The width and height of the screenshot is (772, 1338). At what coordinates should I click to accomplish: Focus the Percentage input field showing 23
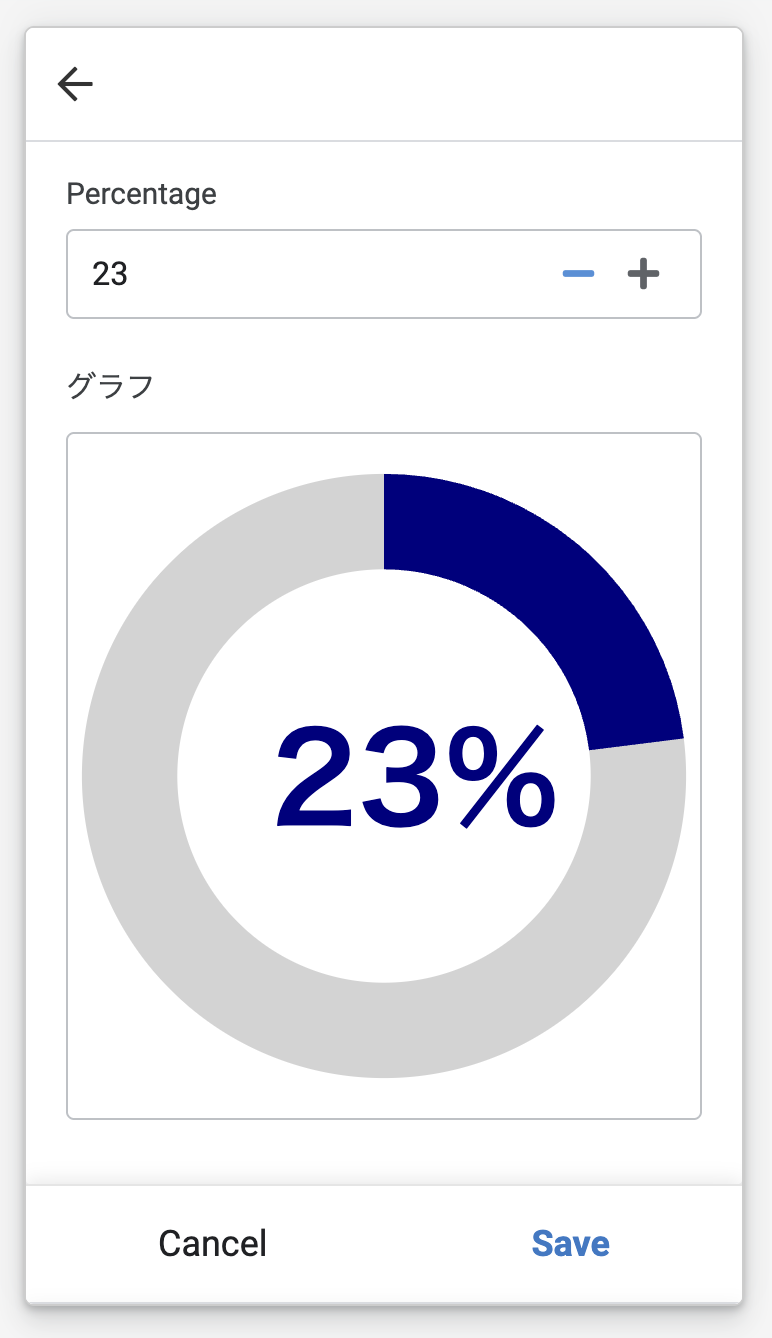(384, 274)
